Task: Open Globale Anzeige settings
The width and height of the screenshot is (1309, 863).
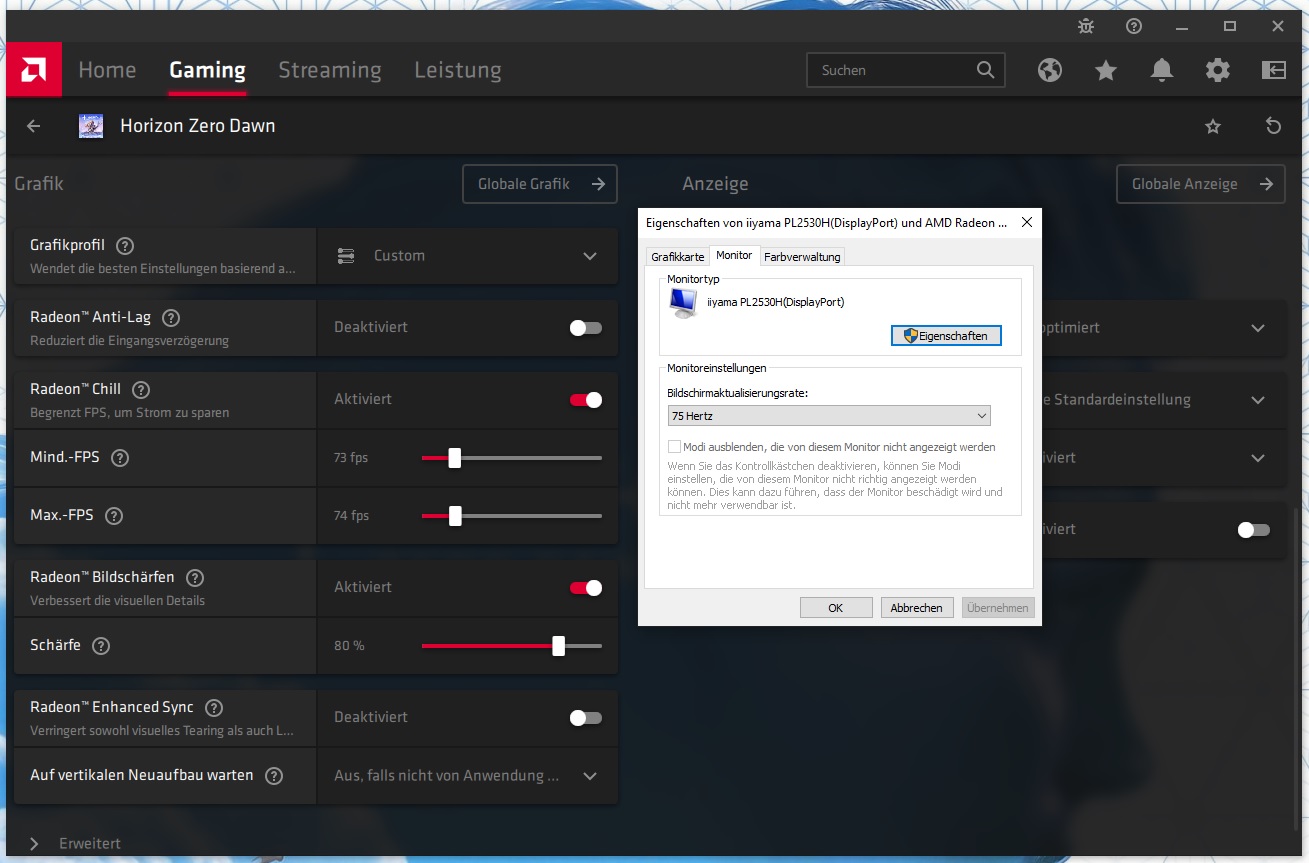Action: [1201, 184]
